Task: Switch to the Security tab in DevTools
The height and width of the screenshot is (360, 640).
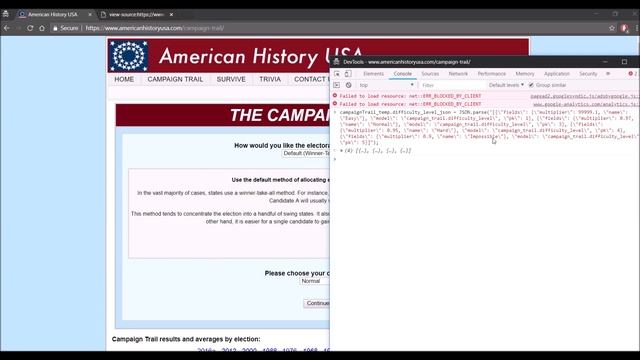Action: 588,74
